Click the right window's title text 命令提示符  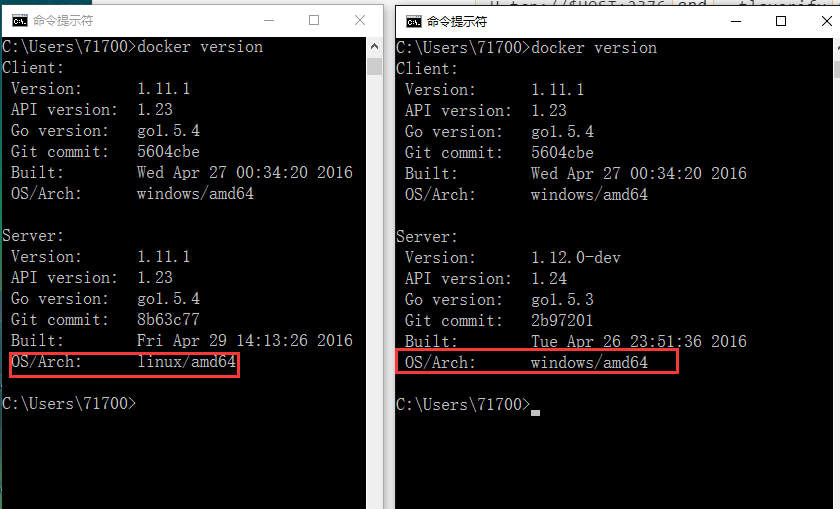[x=457, y=21]
